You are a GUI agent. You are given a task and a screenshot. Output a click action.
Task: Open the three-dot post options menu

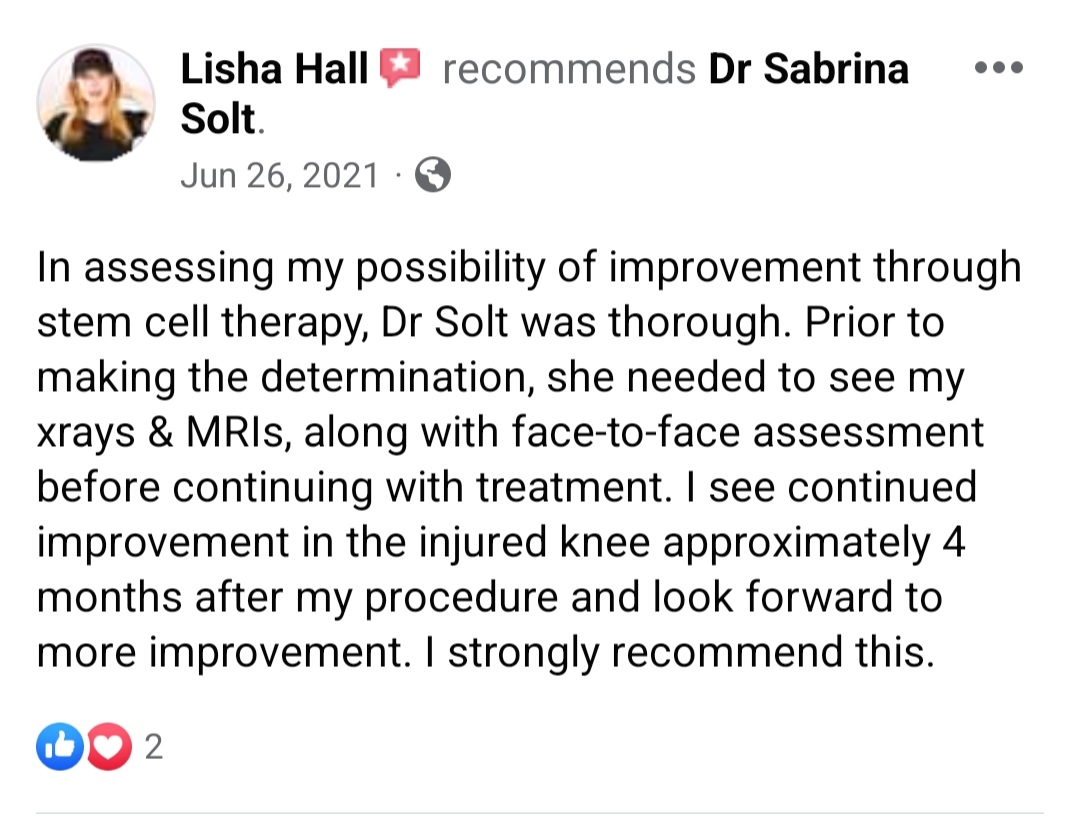999,68
